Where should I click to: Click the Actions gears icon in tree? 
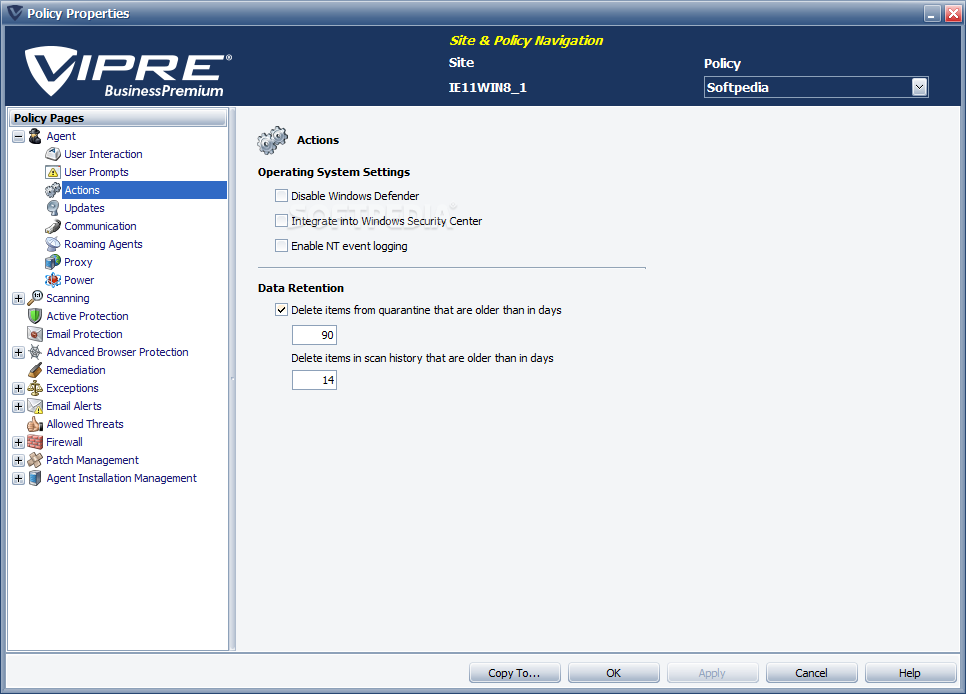pos(53,190)
